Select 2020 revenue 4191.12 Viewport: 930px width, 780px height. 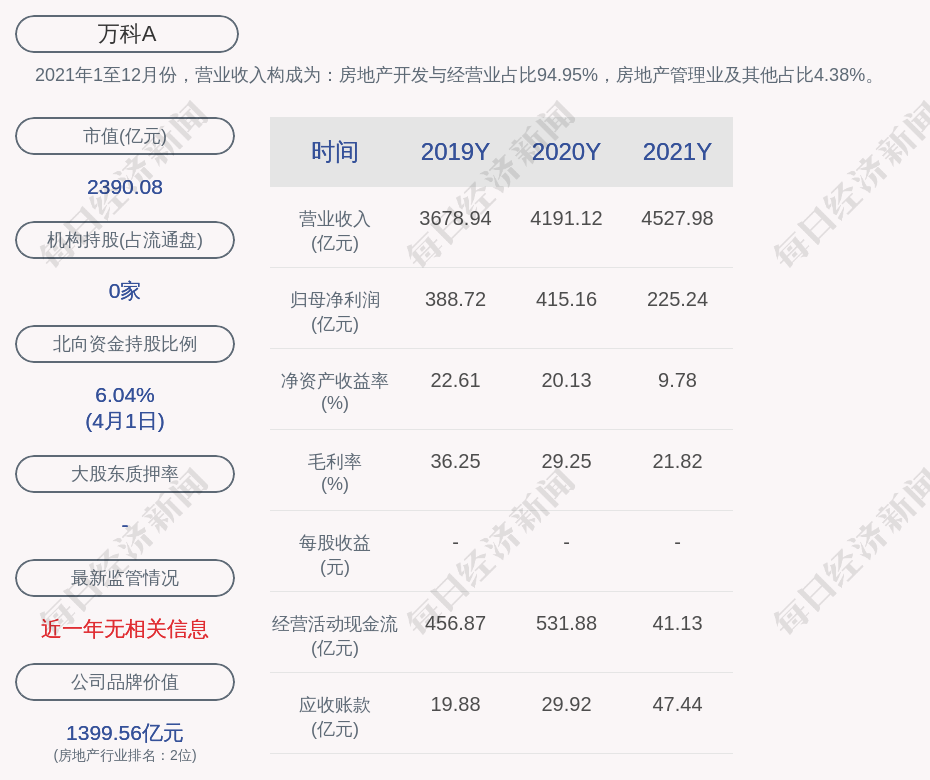tap(566, 218)
